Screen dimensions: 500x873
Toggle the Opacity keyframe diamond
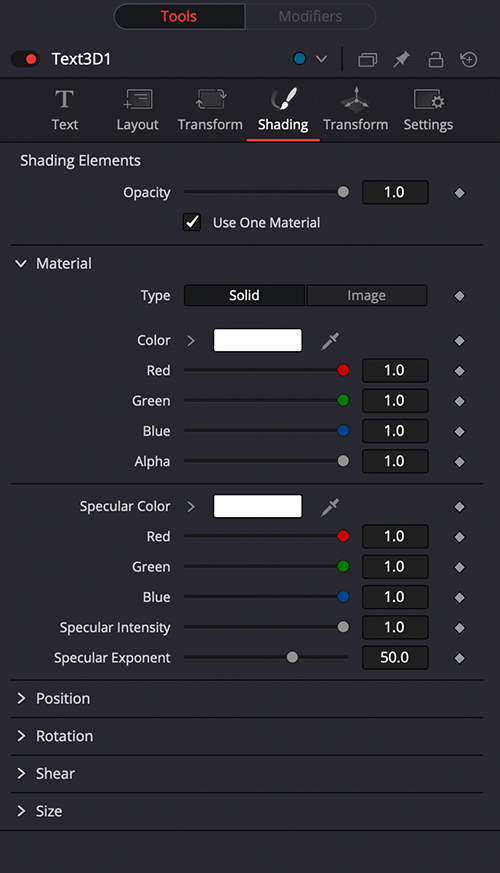[459, 193]
